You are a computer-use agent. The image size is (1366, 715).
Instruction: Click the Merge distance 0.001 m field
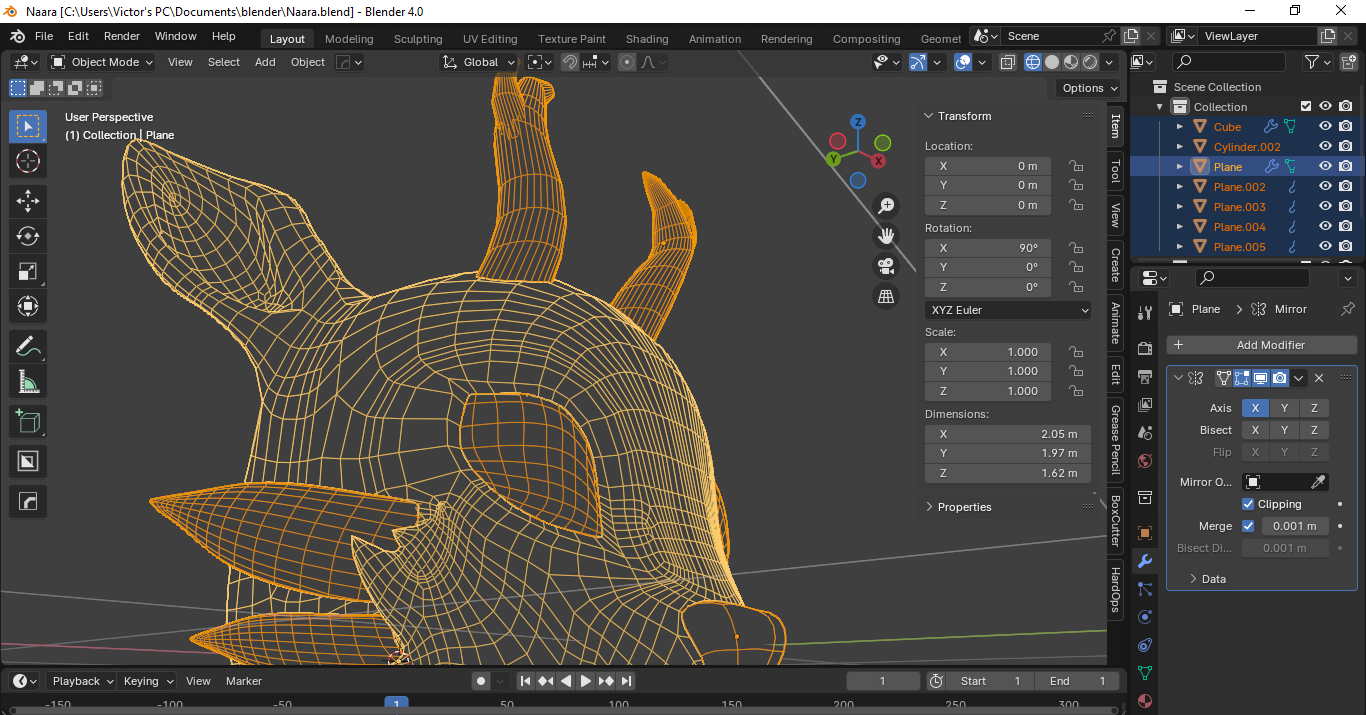(x=1295, y=526)
